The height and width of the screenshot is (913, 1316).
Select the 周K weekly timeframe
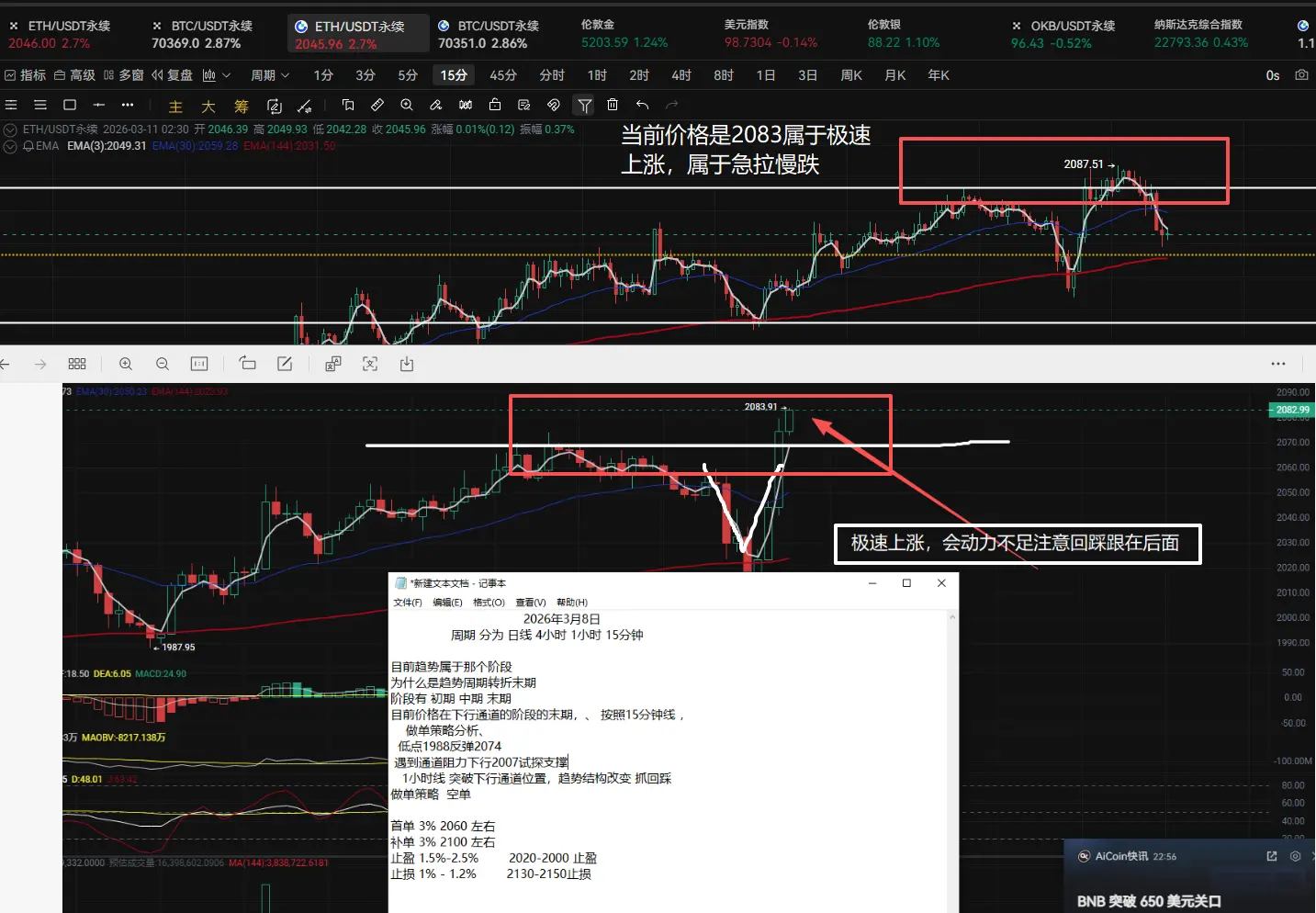pyautogui.click(x=851, y=75)
